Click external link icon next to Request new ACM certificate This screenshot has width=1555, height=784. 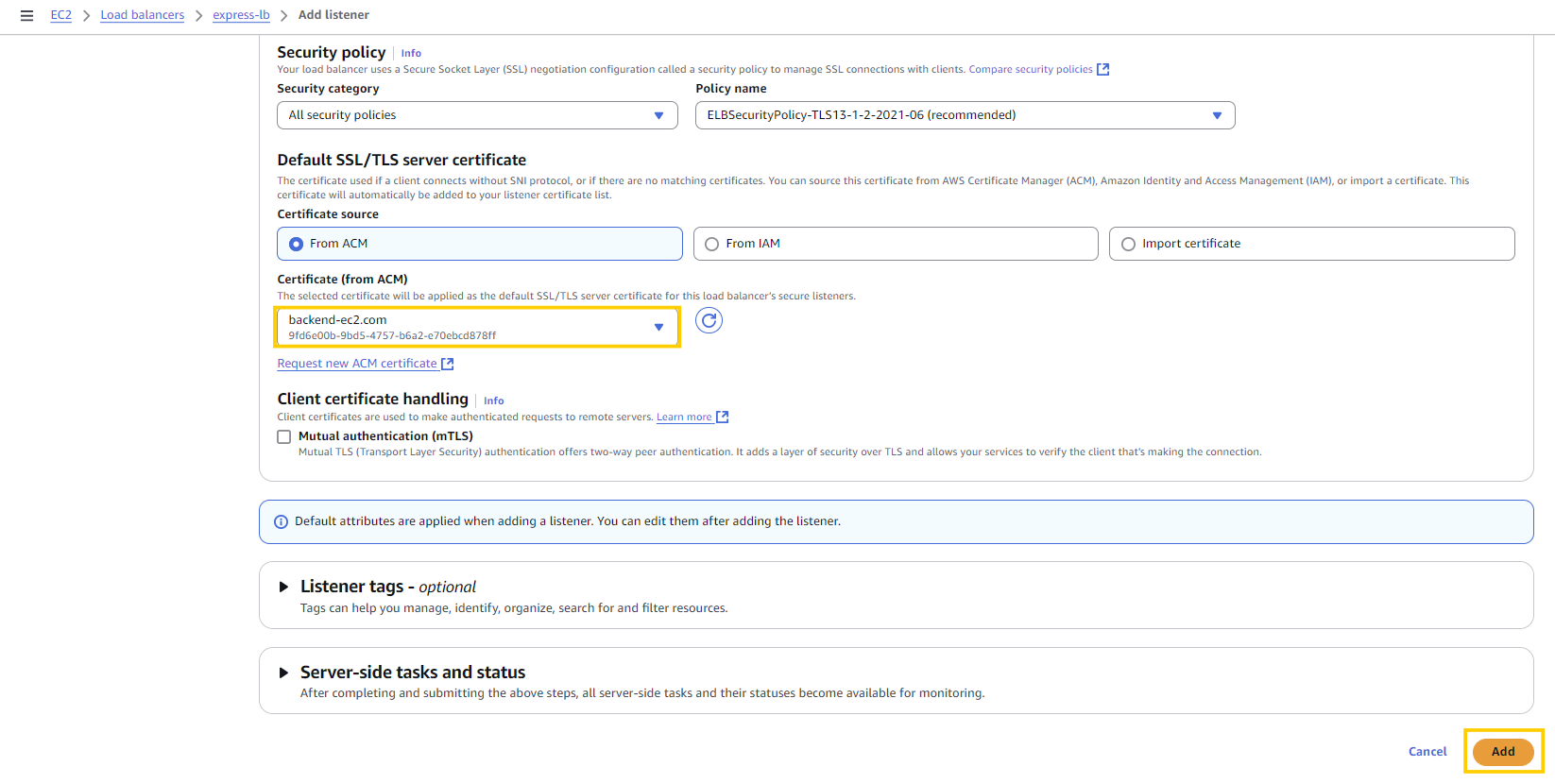pos(448,364)
